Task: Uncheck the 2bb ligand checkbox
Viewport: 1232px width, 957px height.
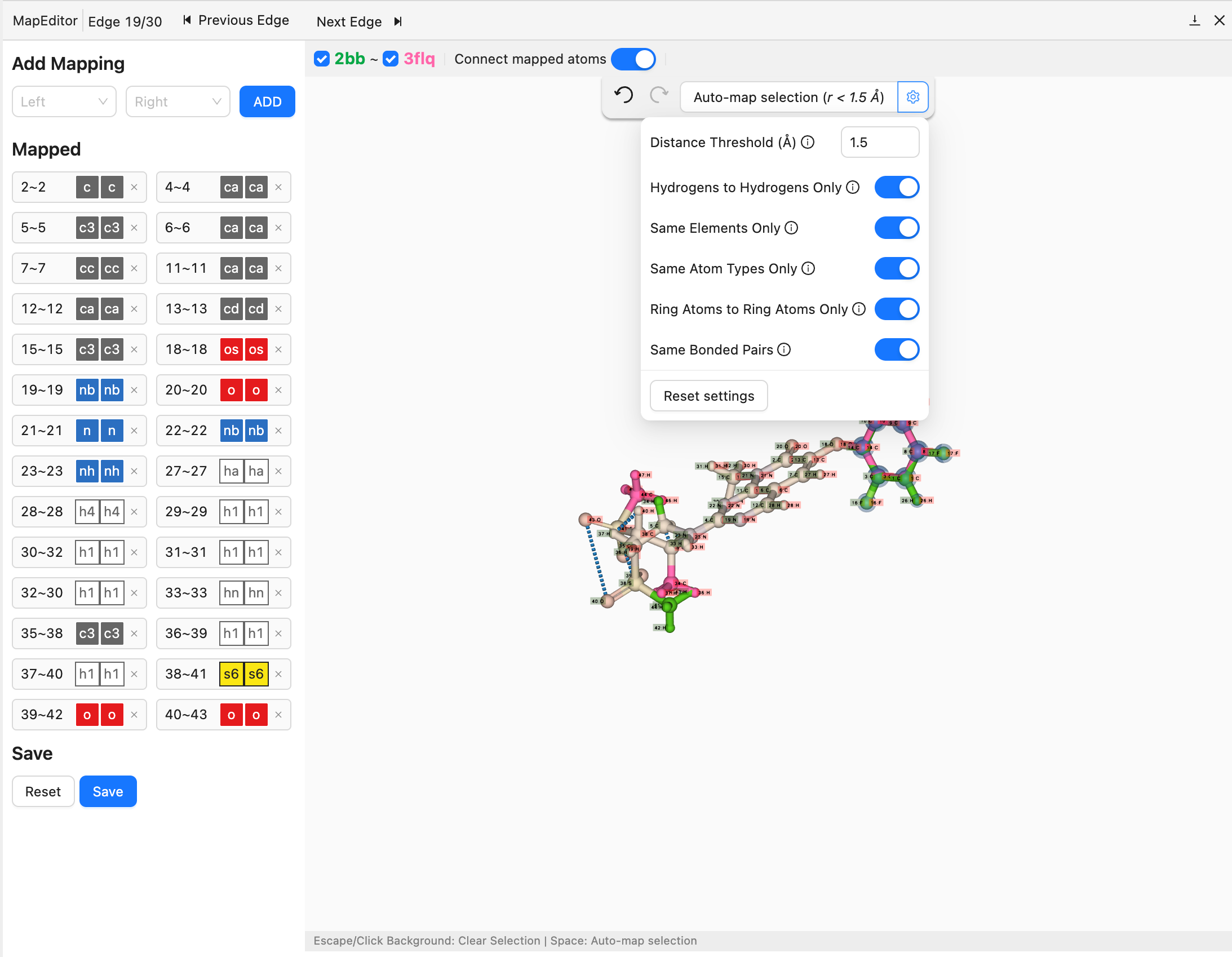Action: pos(322,59)
